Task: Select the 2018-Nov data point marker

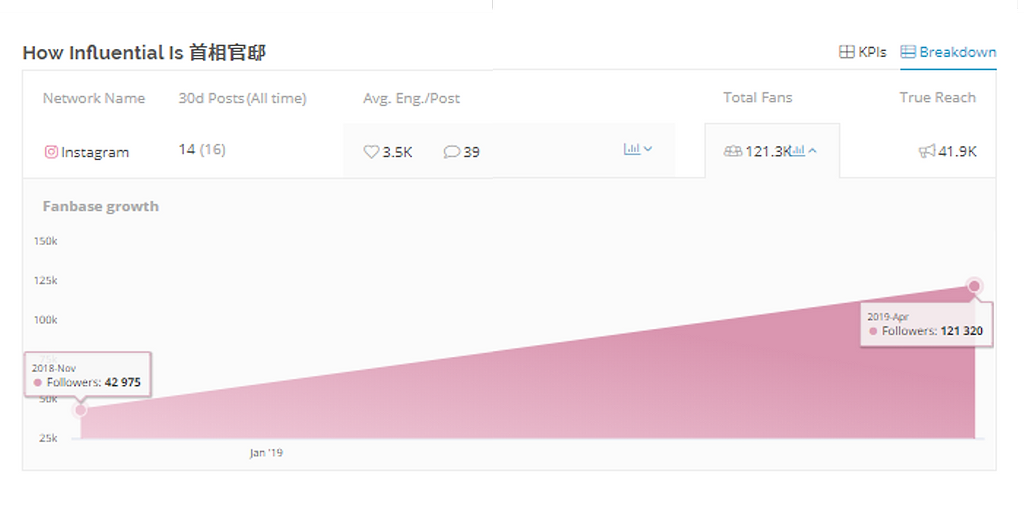Action: [x=80, y=410]
